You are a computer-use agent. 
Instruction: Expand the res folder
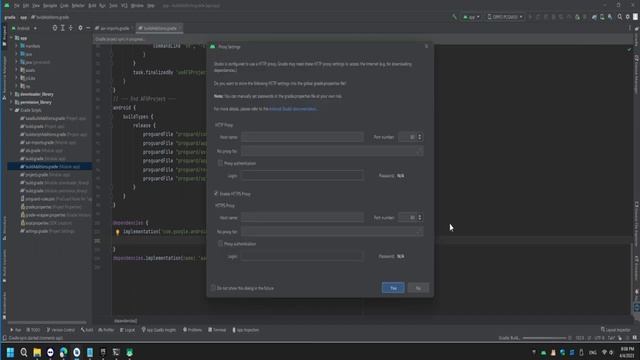17,86
